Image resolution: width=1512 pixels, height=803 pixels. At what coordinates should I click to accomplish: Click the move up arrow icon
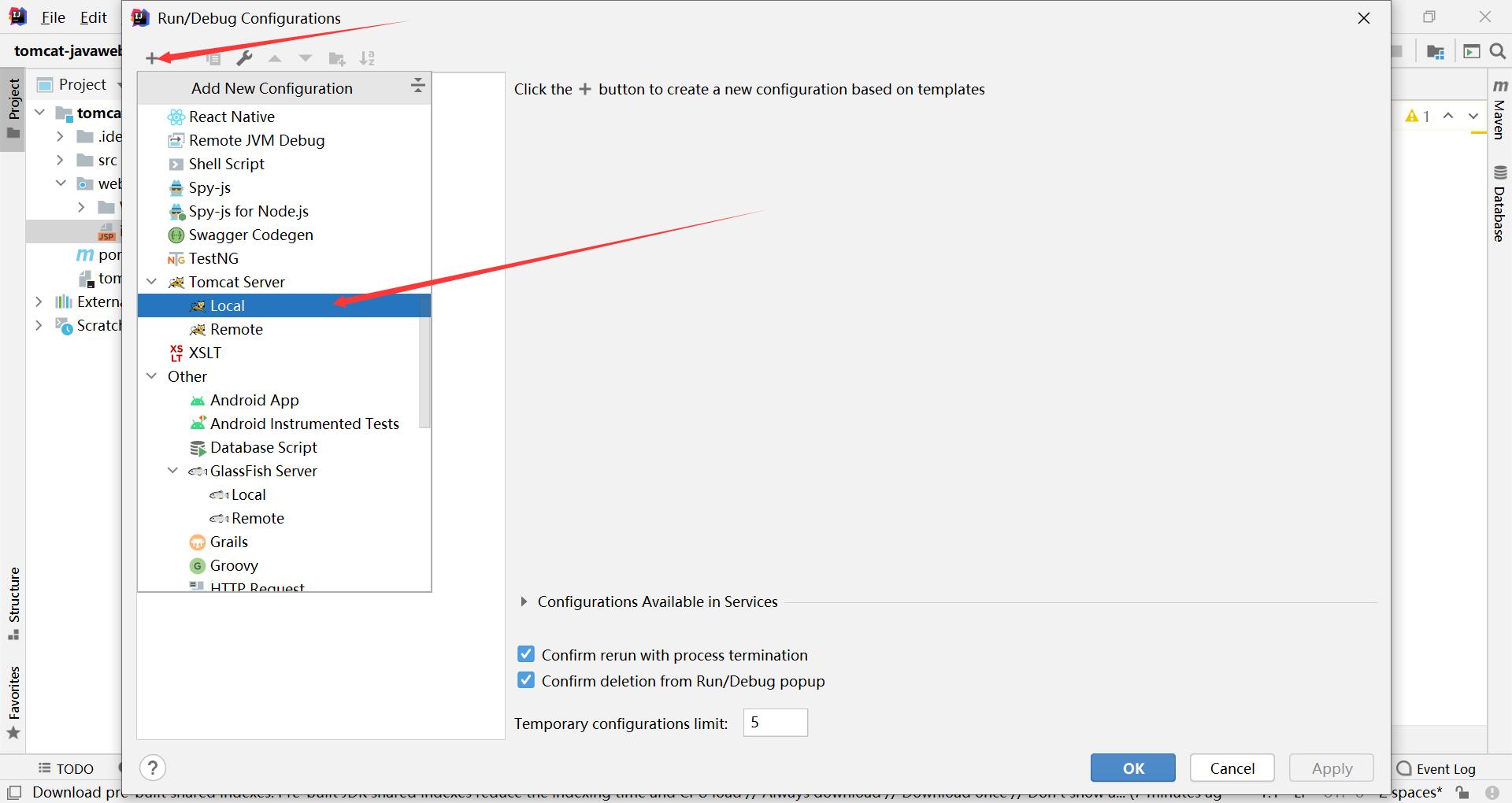275,58
